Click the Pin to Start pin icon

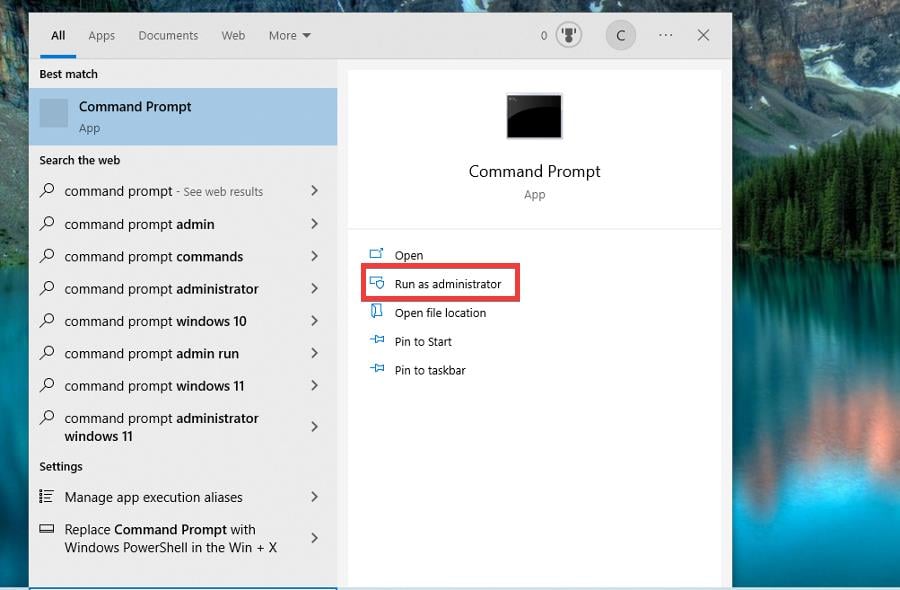[377, 339]
